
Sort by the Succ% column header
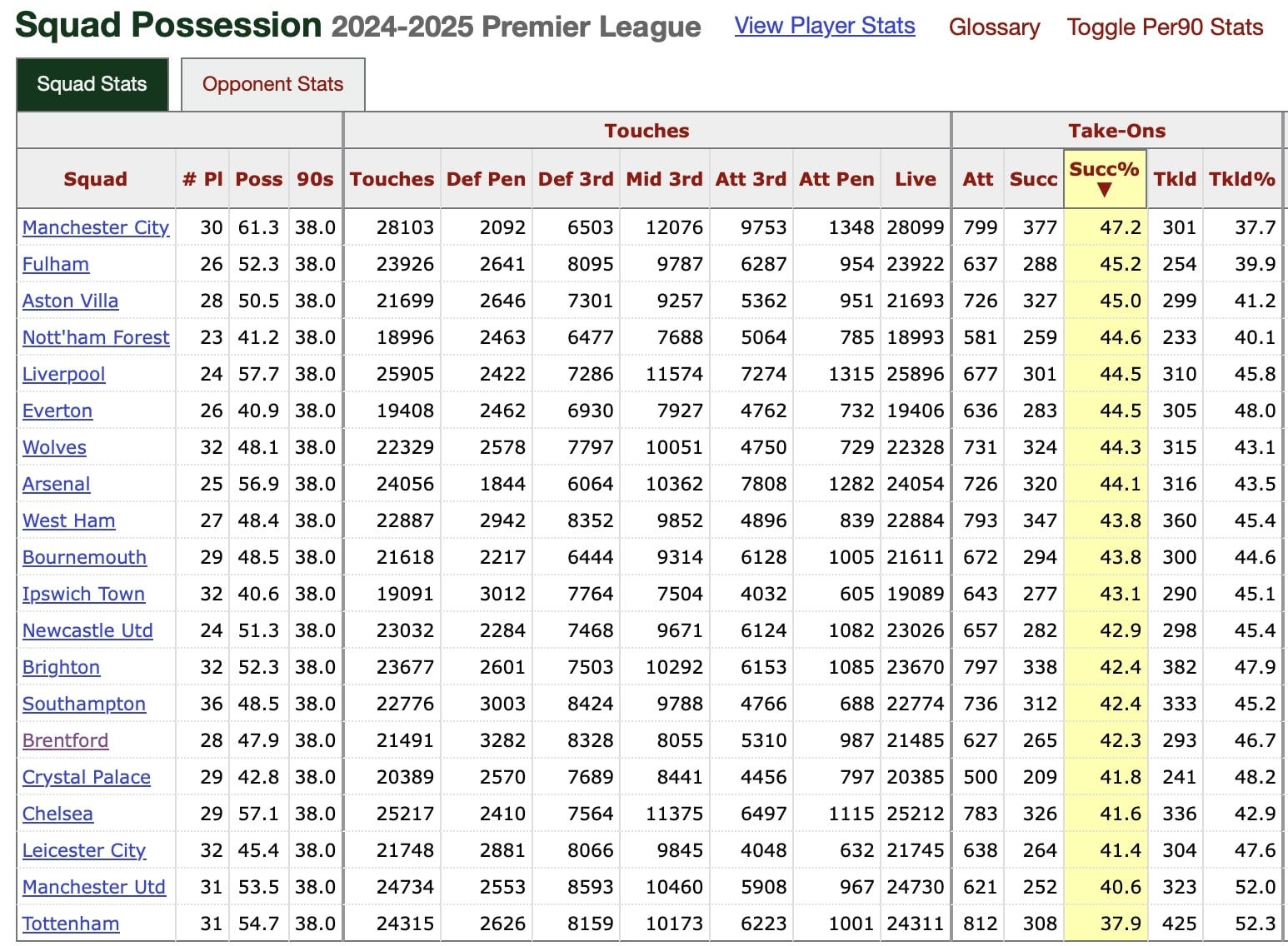1105,178
